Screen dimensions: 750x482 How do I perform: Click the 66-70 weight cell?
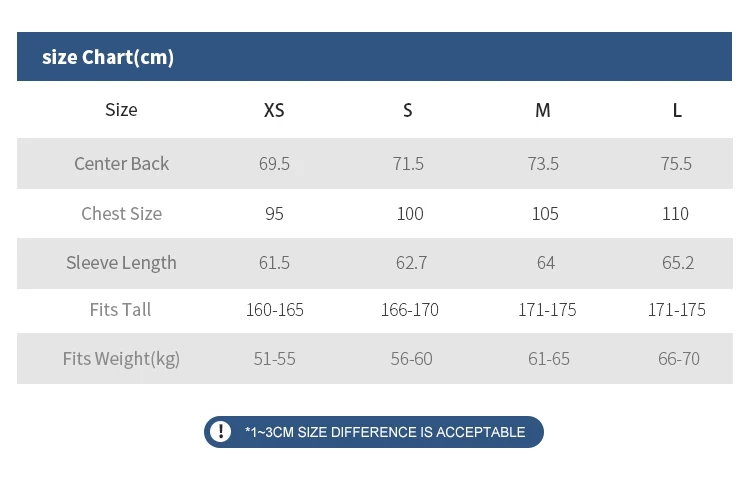(678, 359)
